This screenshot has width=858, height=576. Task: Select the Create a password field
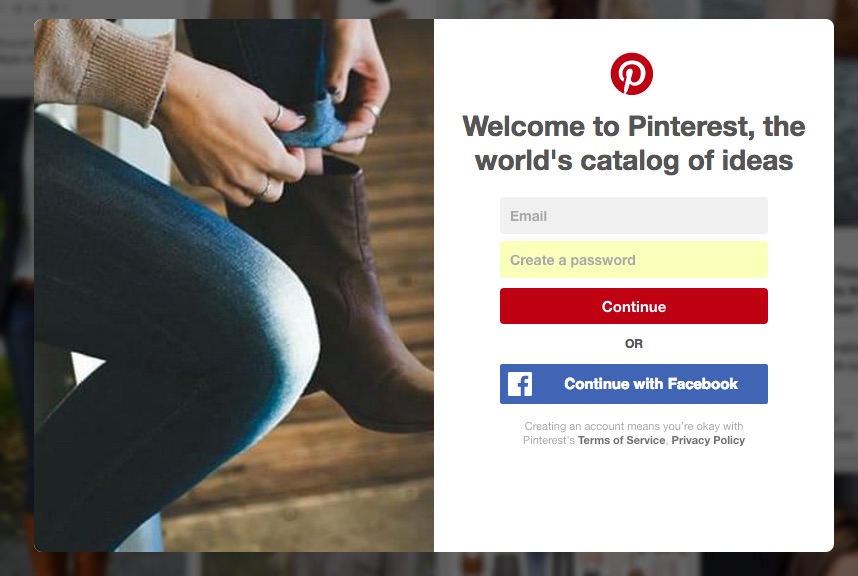[x=634, y=260]
